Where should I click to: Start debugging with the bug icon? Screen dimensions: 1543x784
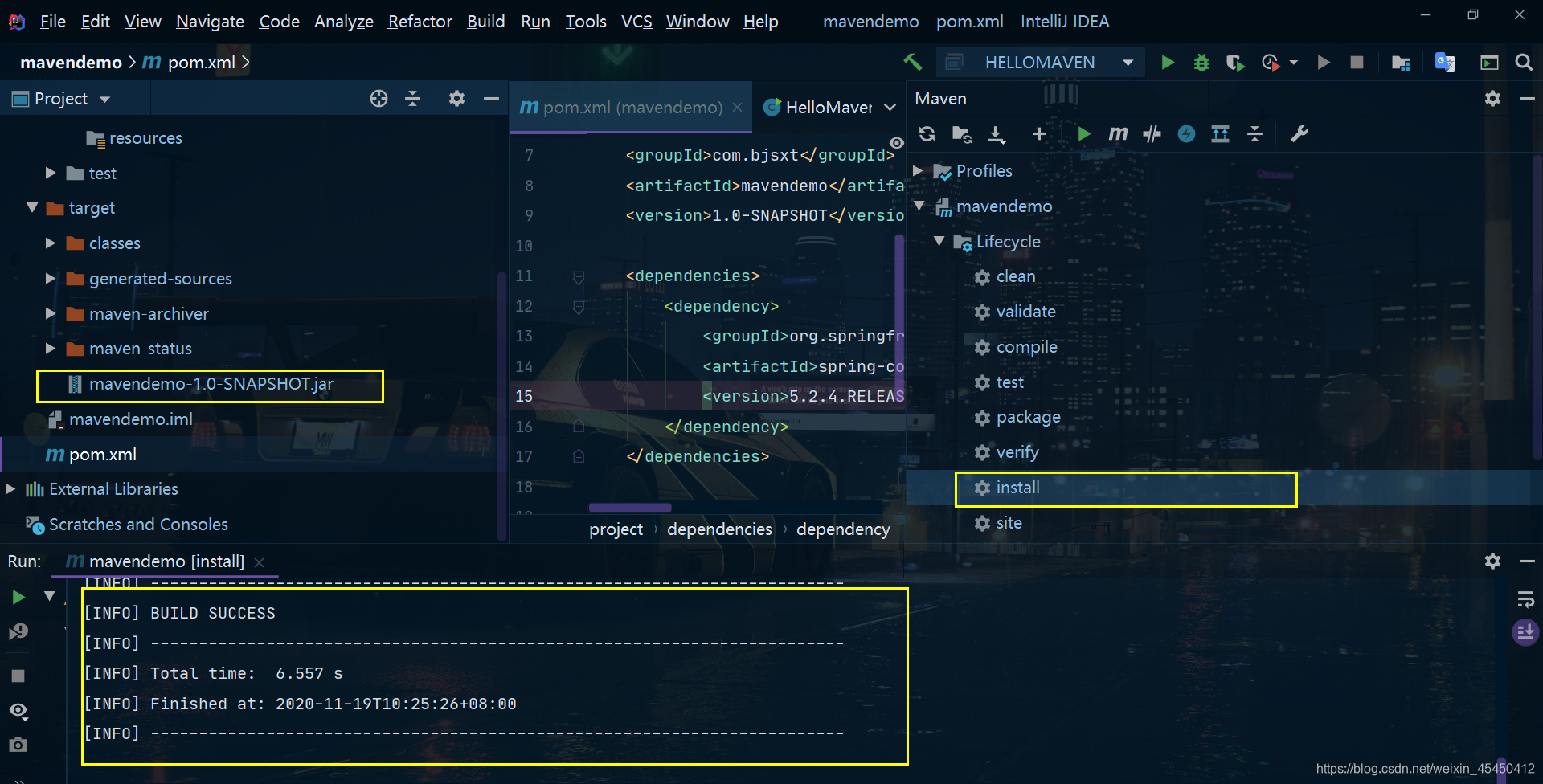[x=1201, y=63]
